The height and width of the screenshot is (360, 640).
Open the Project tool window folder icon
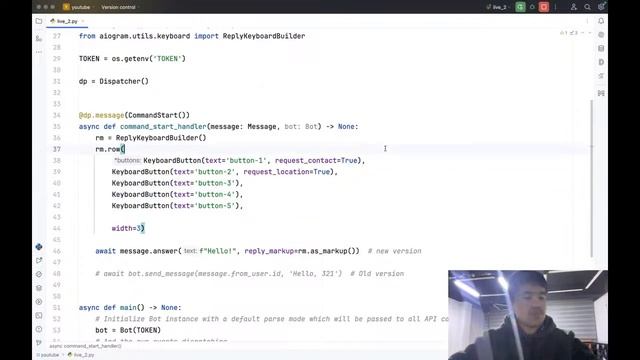39,21
